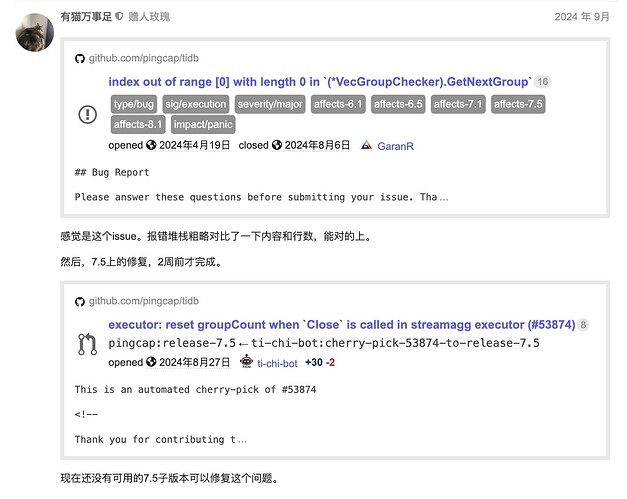Click 'Please answer these questions' excerpt line
The image size is (627, 499).
tap(262, 197)
